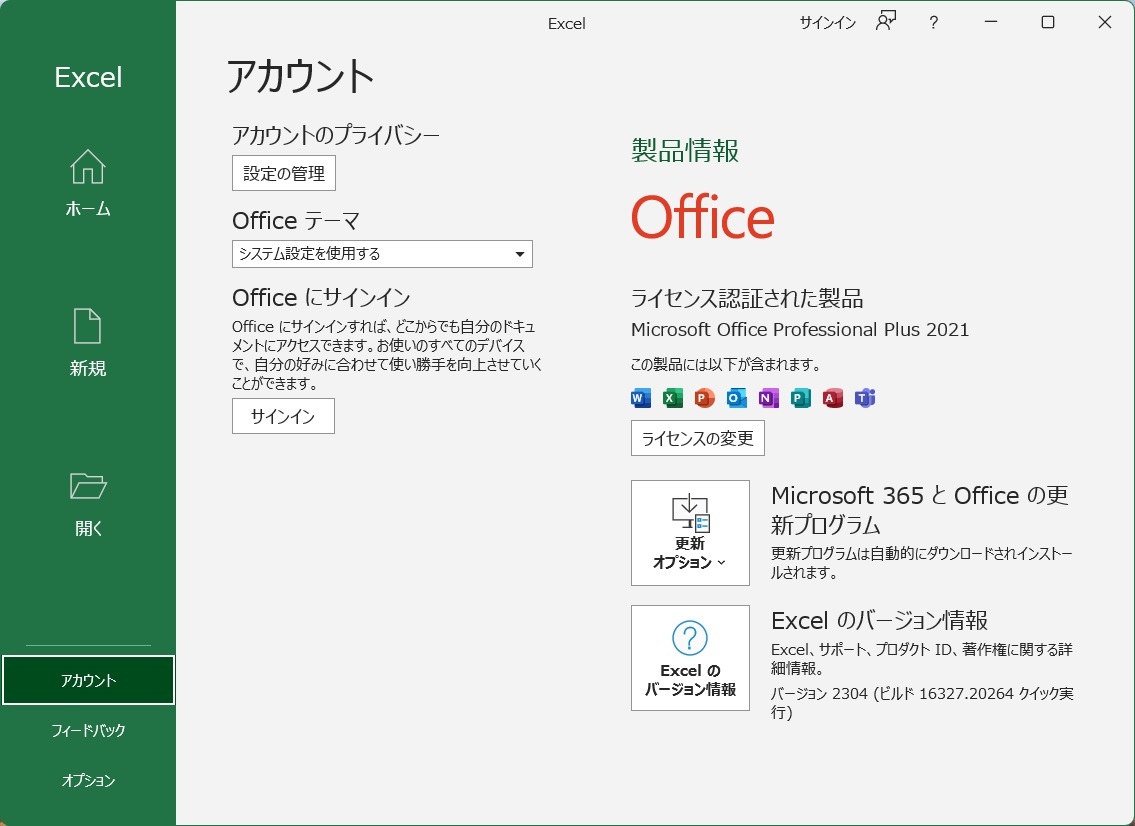This screenshot has width=1135, height=826.
Task: Click the アカウントのプライバシー heading
Action: (336, 135)
